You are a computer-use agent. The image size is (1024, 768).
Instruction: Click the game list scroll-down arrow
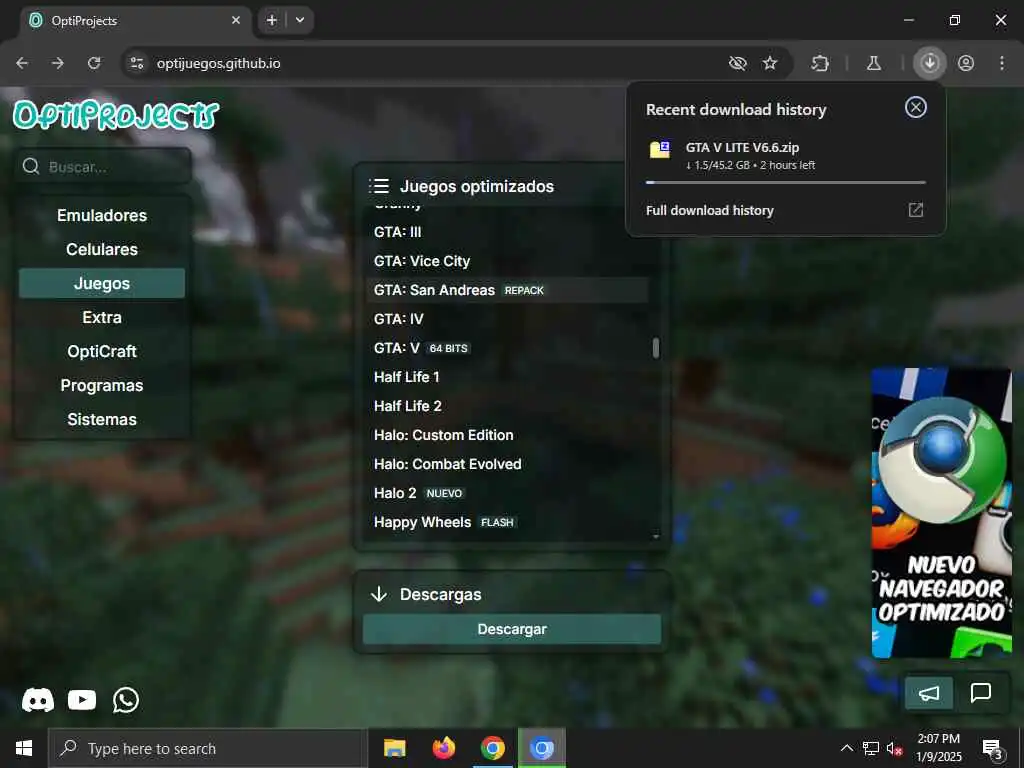[656, 536]
